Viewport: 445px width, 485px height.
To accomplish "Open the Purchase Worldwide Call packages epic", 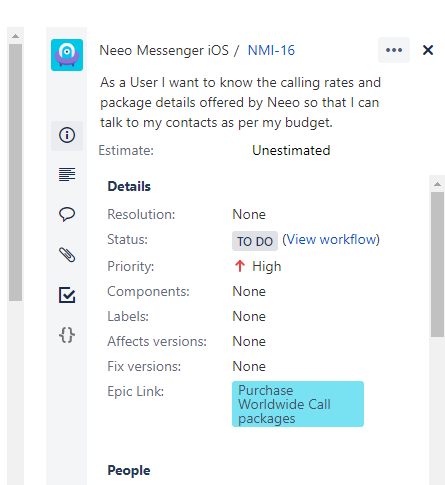I will pos(298,404).
